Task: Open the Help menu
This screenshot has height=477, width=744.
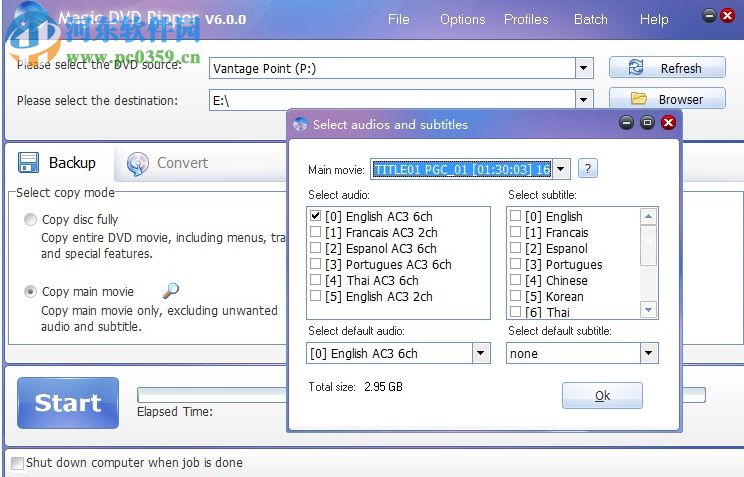Action: [654, 19]
